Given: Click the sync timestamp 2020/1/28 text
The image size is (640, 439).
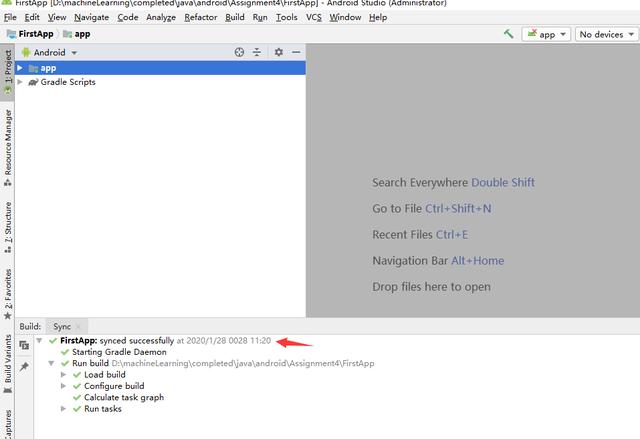Looking at the screenshot, I should click(224, 341).
